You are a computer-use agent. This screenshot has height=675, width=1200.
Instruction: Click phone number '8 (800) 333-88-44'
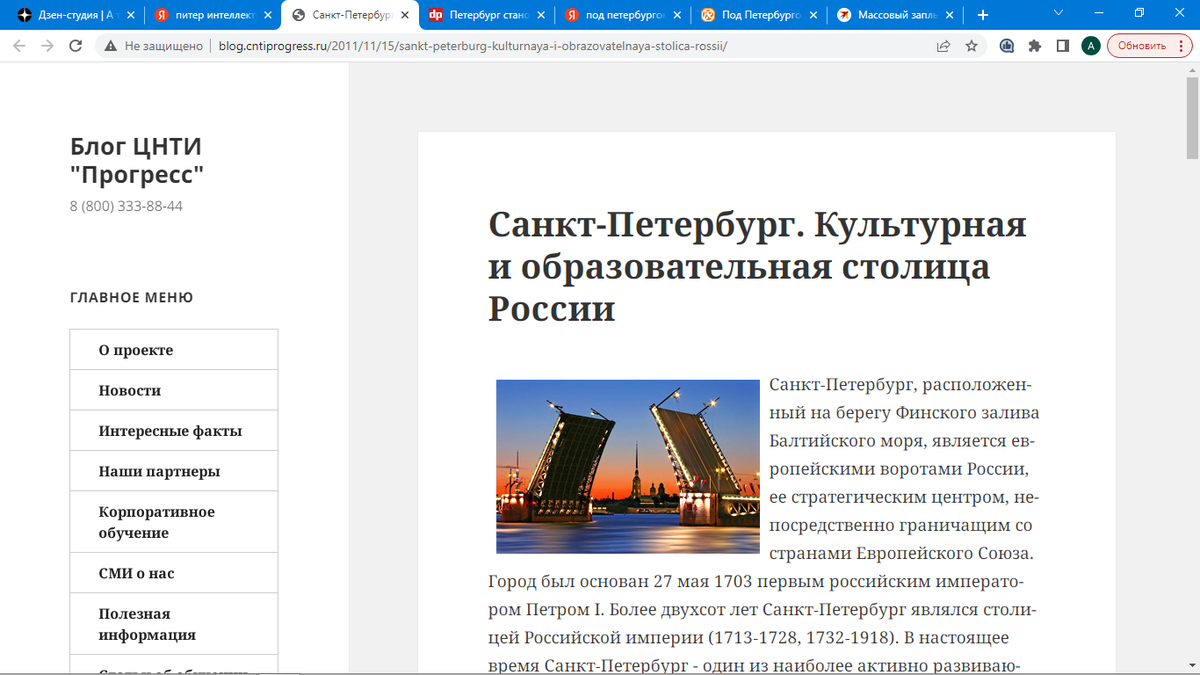point(126,206)
